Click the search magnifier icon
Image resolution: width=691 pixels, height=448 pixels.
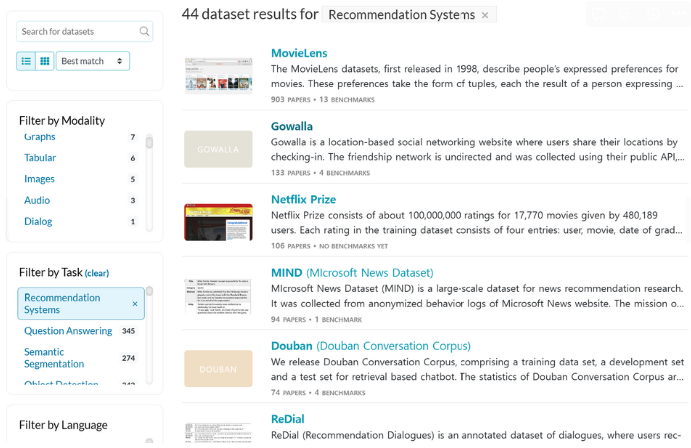pyautogui.click(x=144, y=31)
